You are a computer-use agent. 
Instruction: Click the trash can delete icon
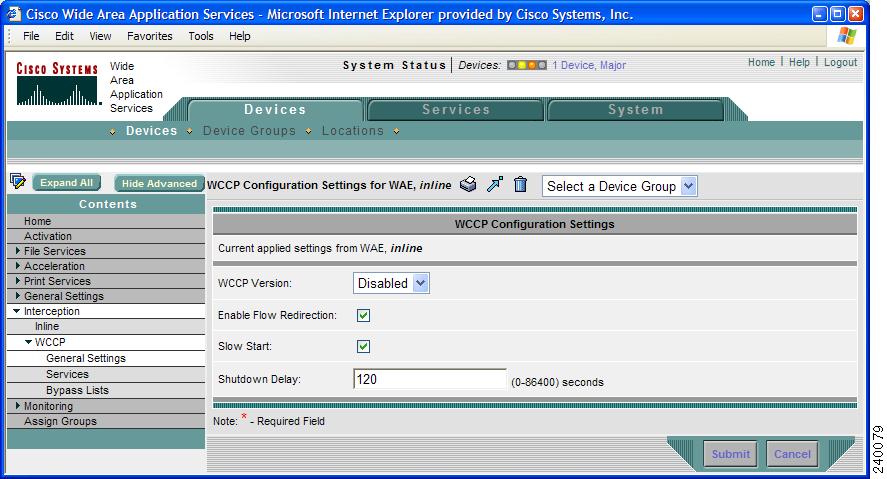(x=520, y=184)
